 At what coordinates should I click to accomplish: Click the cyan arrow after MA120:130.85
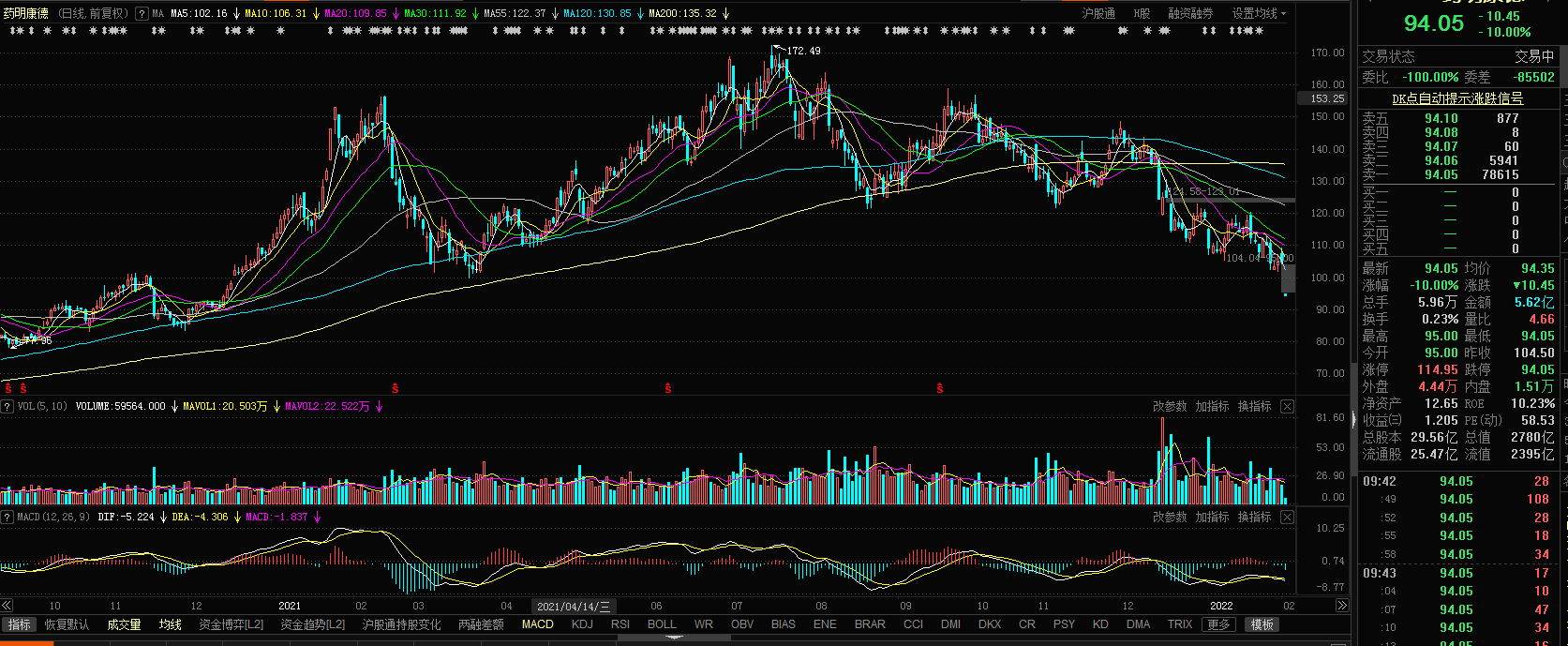(640, 14)
